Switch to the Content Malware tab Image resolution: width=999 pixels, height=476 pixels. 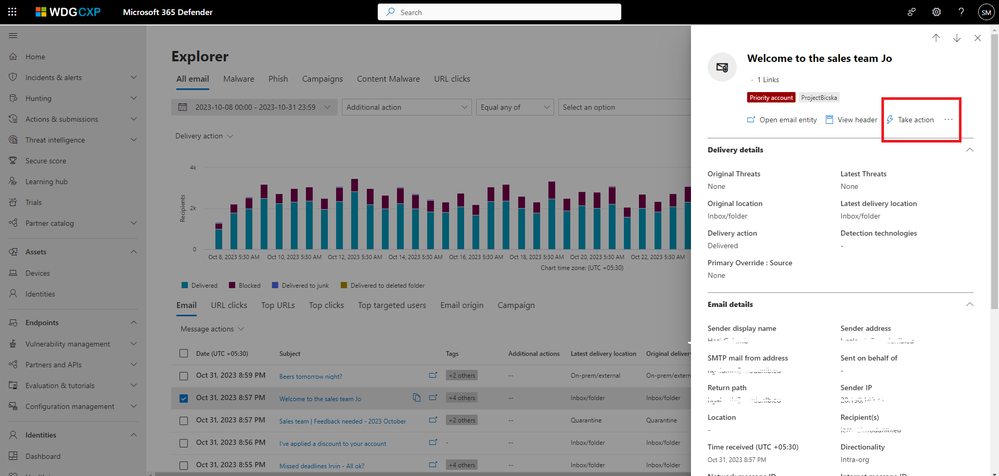click(x=388, y=79)
